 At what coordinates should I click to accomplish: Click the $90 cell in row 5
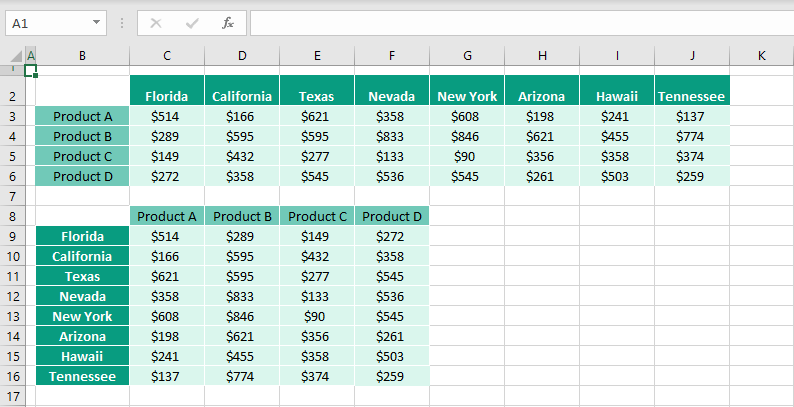[x=467, y=156]
